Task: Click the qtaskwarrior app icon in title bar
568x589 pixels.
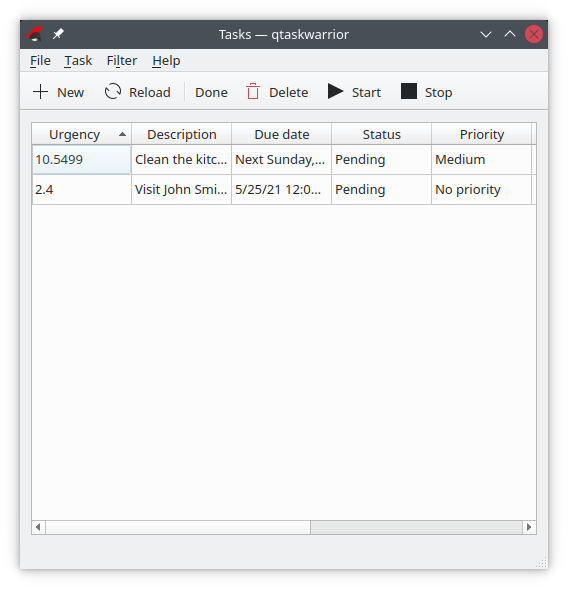Action: click(34, 34)
